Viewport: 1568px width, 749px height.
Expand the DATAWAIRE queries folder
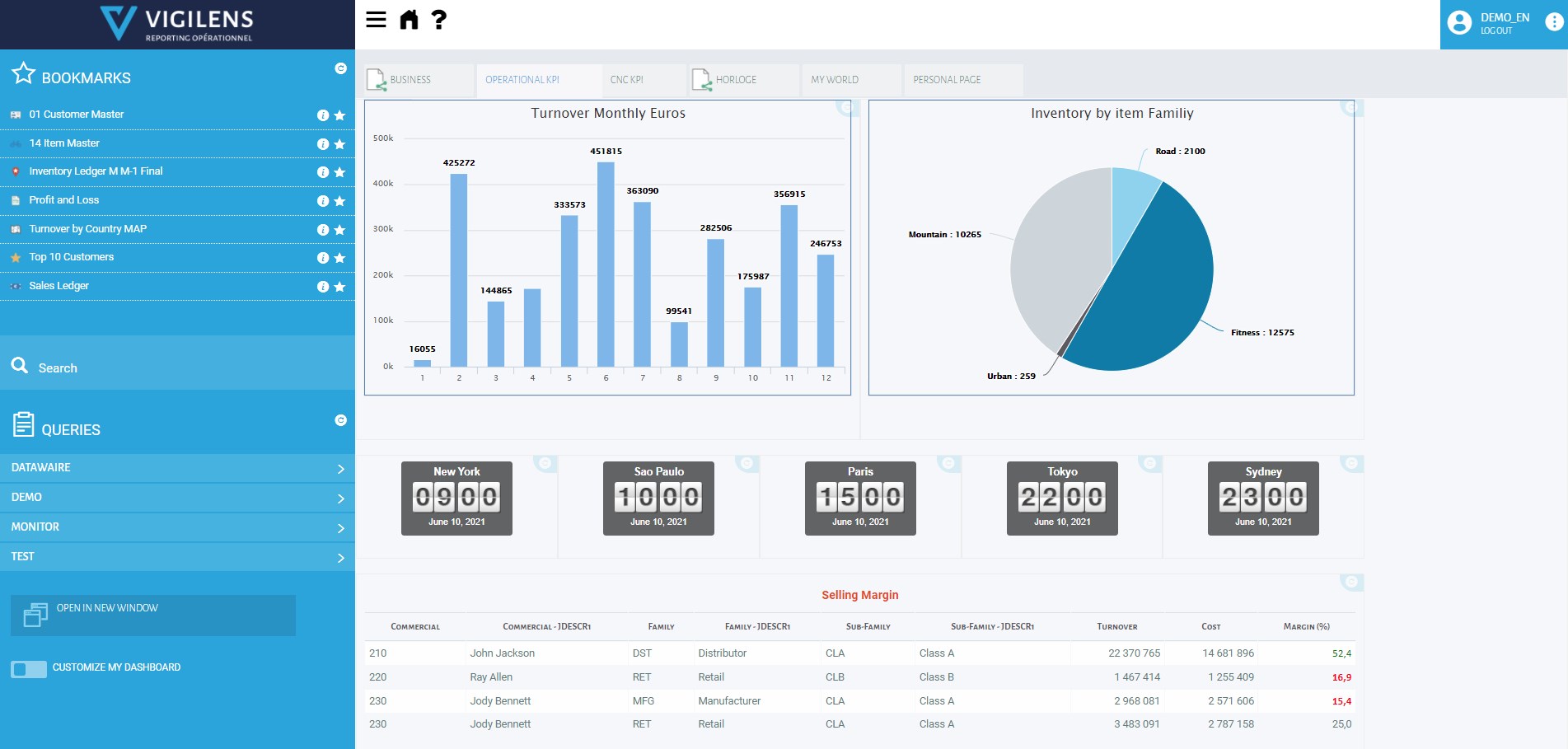[x=177, y=468]
